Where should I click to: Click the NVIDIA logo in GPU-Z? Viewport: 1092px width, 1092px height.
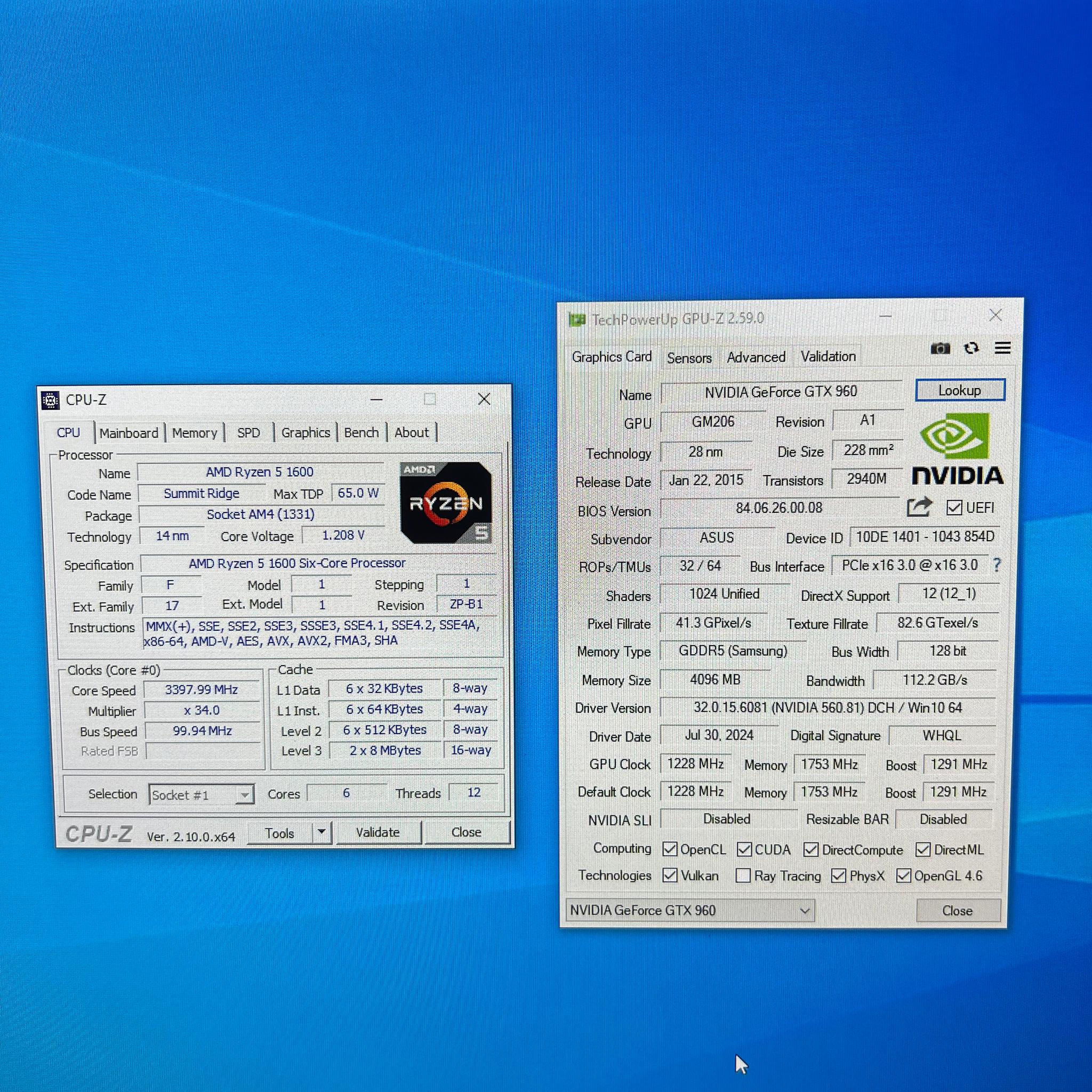pos(958,449)
